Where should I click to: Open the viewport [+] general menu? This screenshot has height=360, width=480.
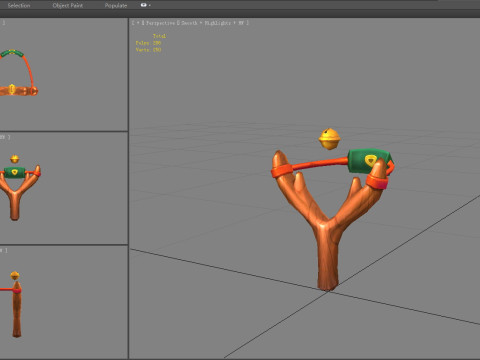[137, 23]
